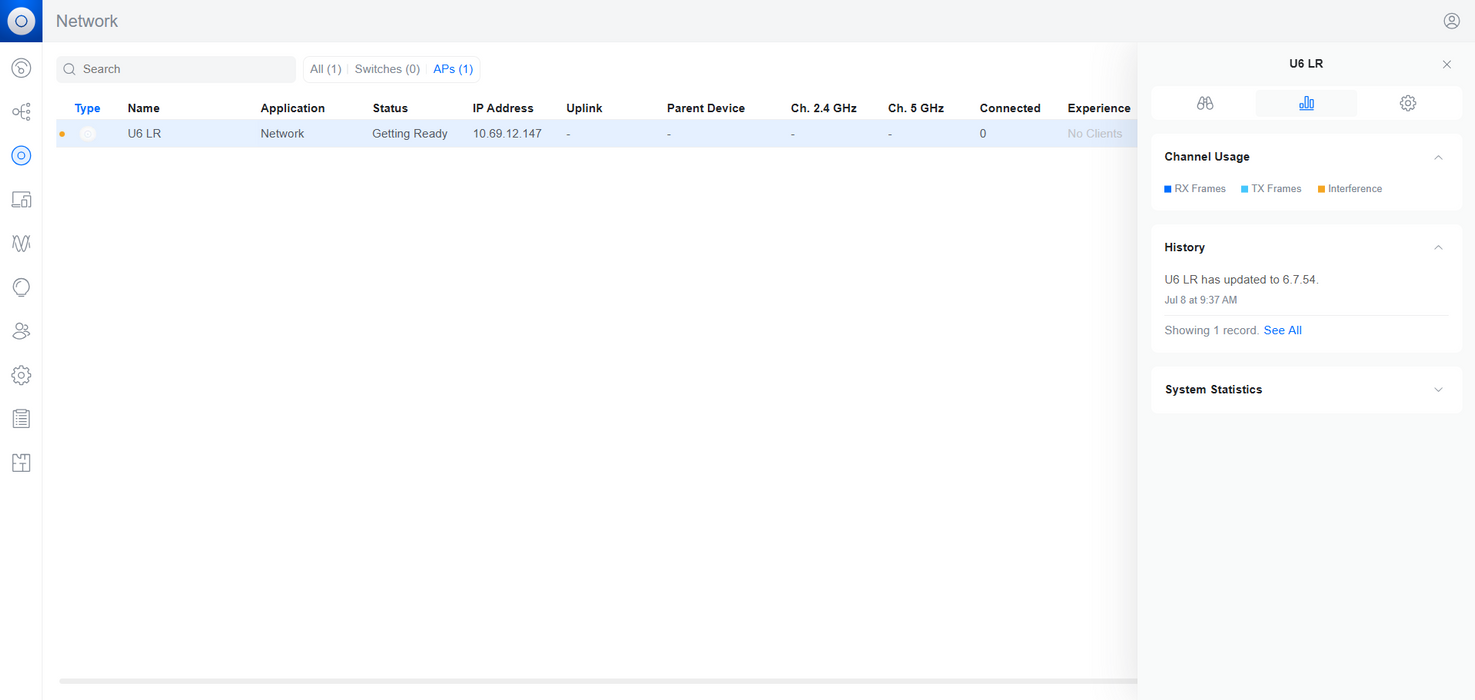This screenshot has width=1475, height=700.
Task: Filter the device list by All (1)
Action: tap(326, 69)
